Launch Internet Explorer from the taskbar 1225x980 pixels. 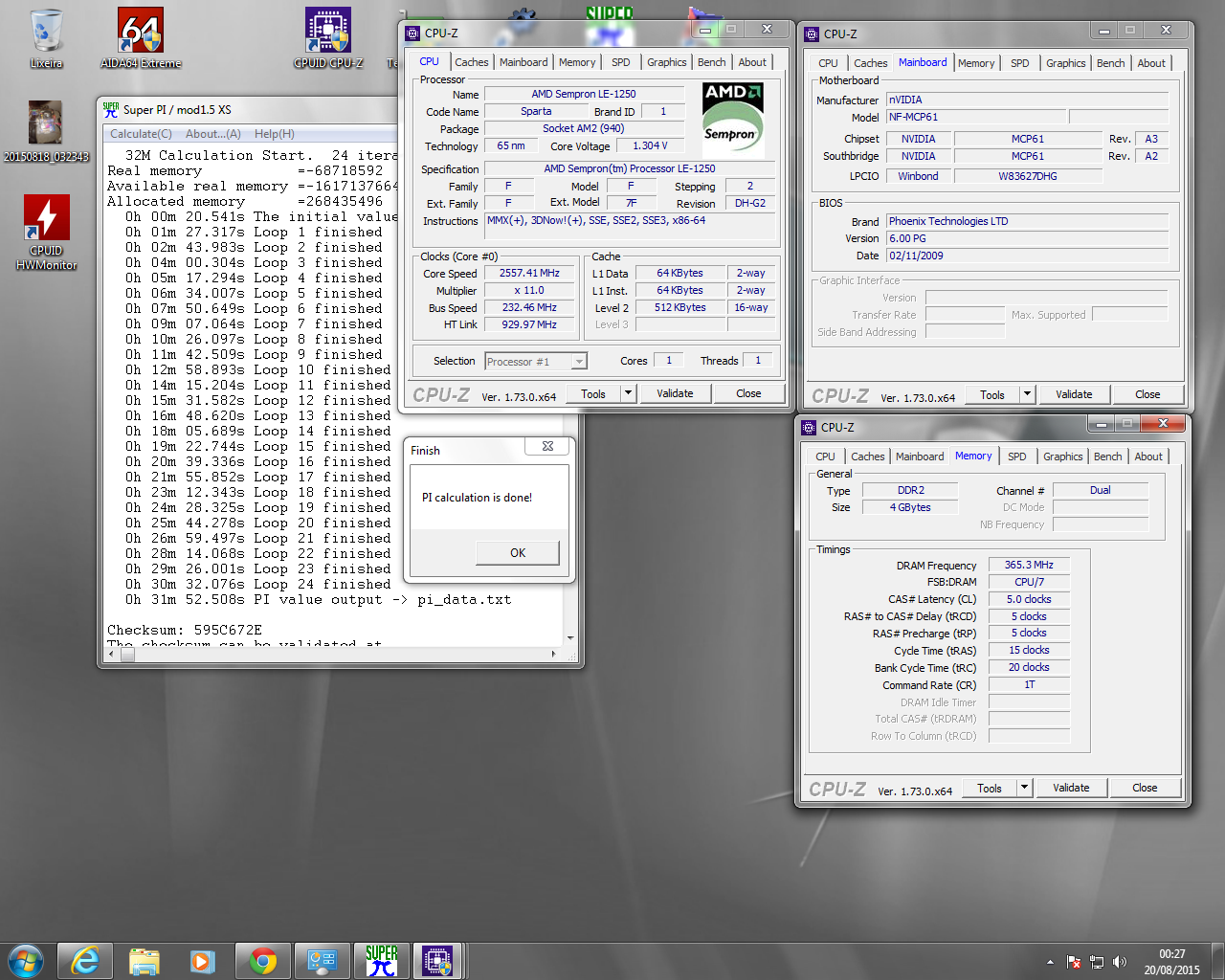[85, 961]
